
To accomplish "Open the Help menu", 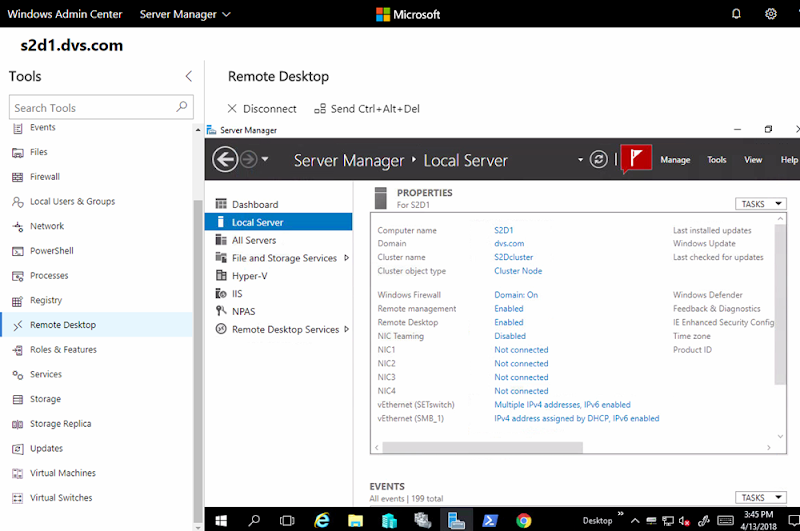I will click(x=789, y=160).
